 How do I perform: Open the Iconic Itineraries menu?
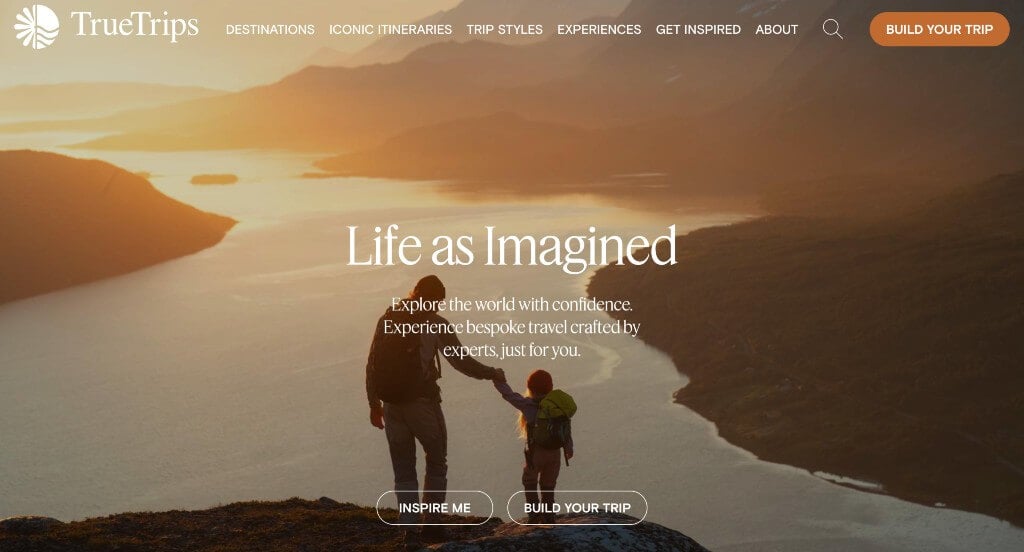point(390,29)
